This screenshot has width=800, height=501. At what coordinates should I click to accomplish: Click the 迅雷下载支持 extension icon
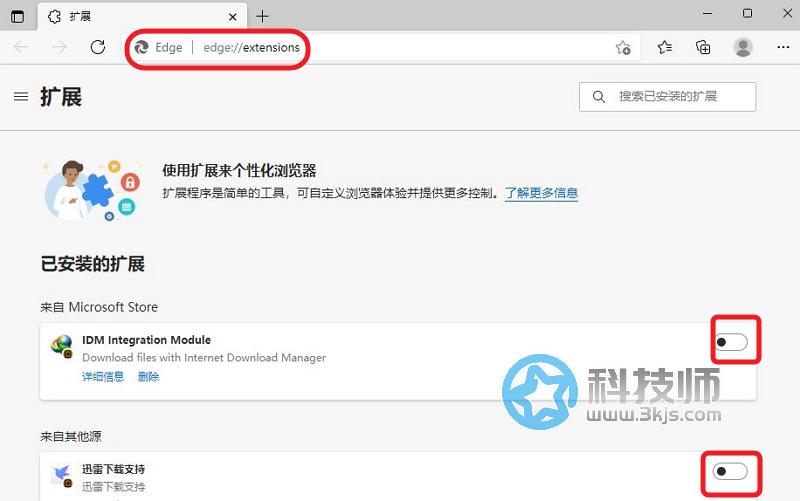[62, 475]
